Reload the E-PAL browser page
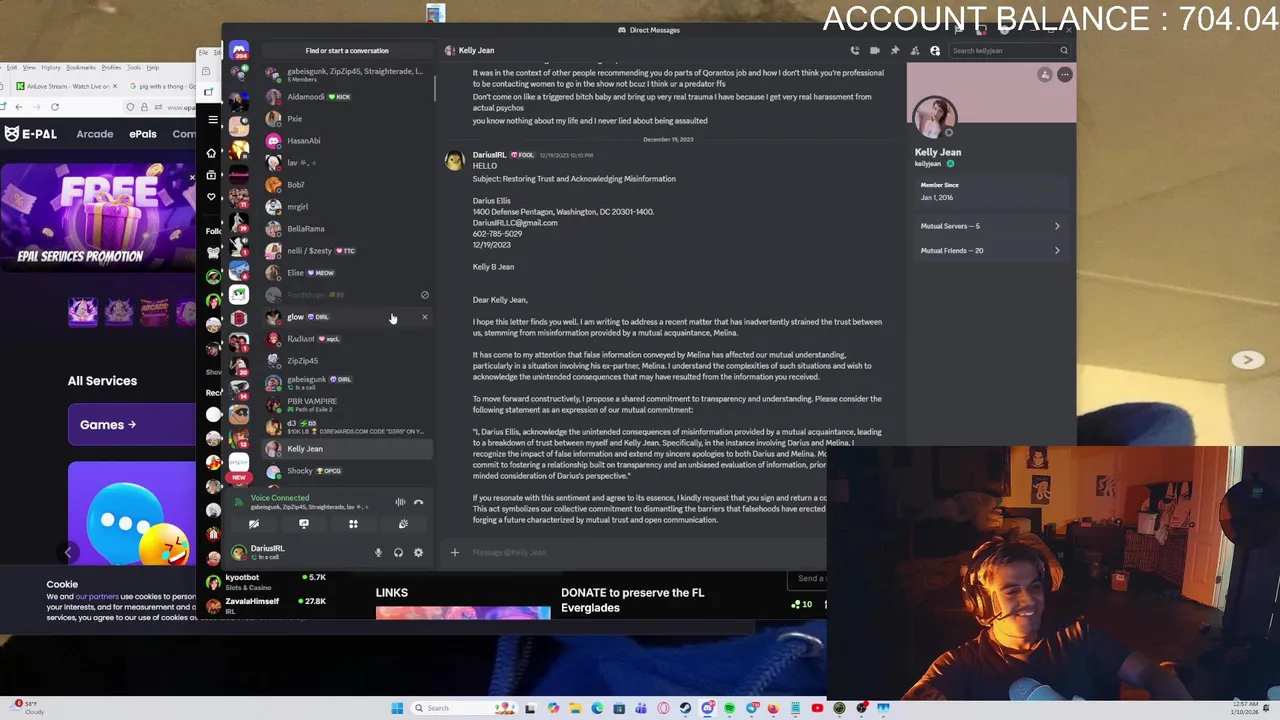 click(55, 107)
